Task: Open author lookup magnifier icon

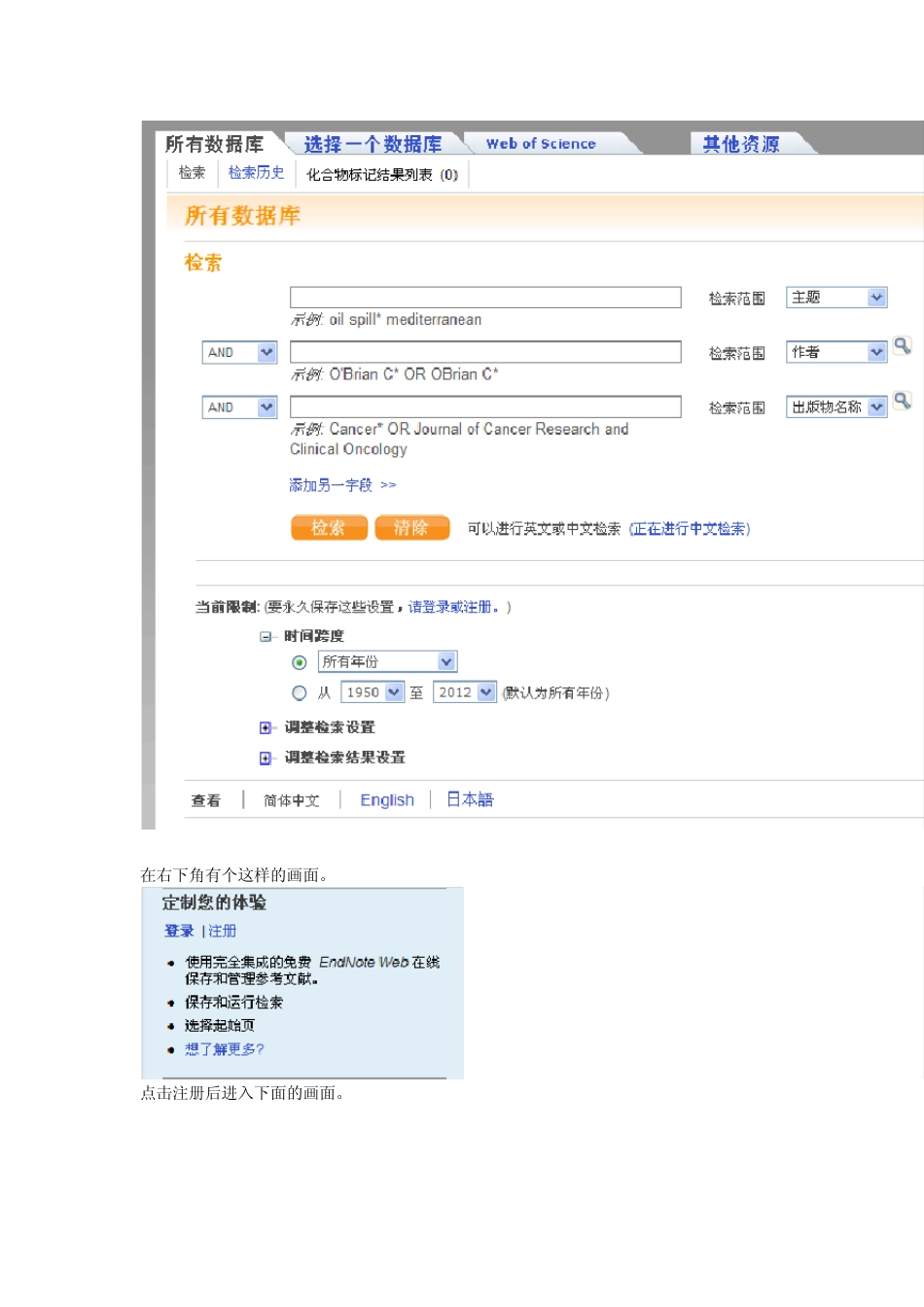Action: tap(903, 345)
